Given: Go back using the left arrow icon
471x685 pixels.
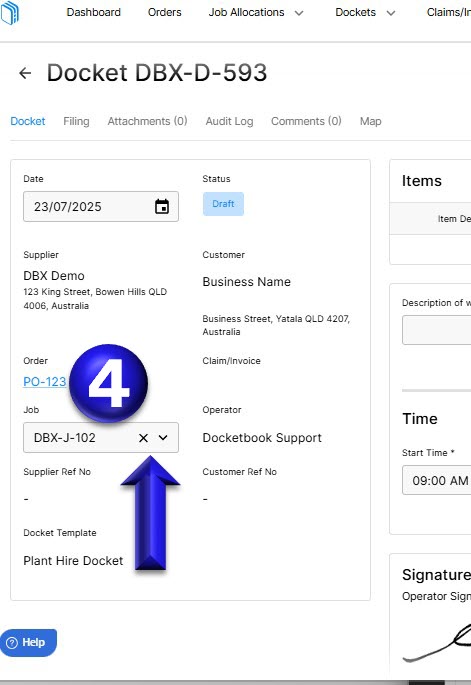Looking at the screenshot, I should (x=25, y=73).
